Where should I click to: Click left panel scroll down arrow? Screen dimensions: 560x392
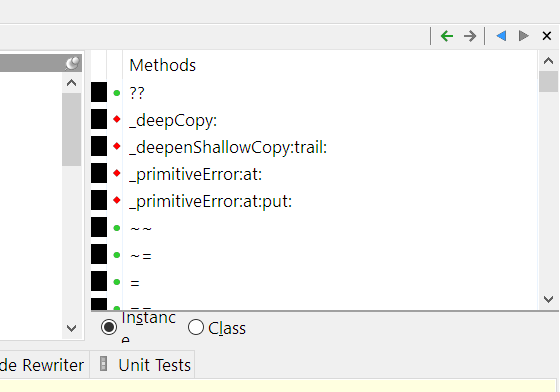tap(71, 328)
